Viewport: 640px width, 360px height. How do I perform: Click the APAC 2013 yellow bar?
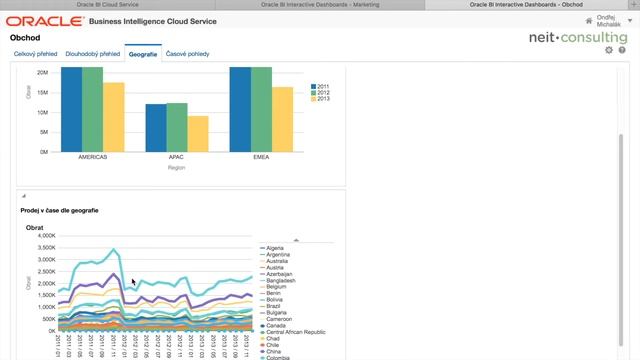[198, 134]
